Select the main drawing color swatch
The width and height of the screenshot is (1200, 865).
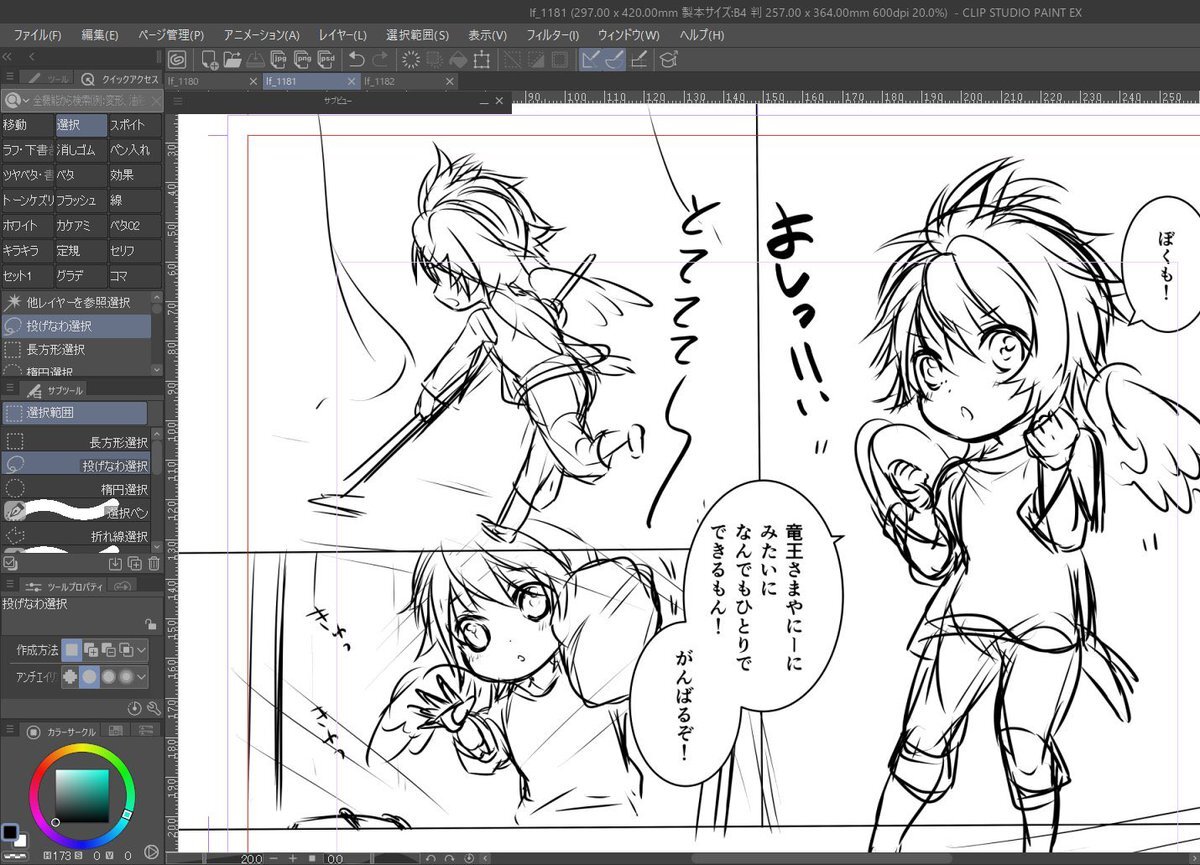point(9,833)
